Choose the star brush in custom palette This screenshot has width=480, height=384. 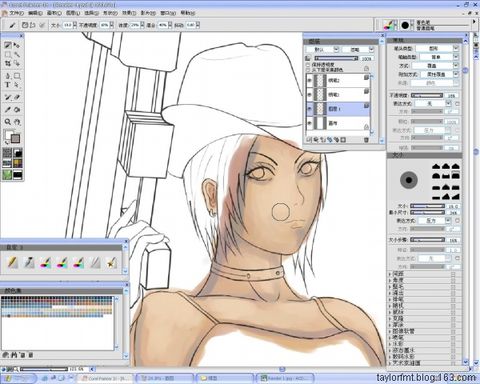click(112, 263)
